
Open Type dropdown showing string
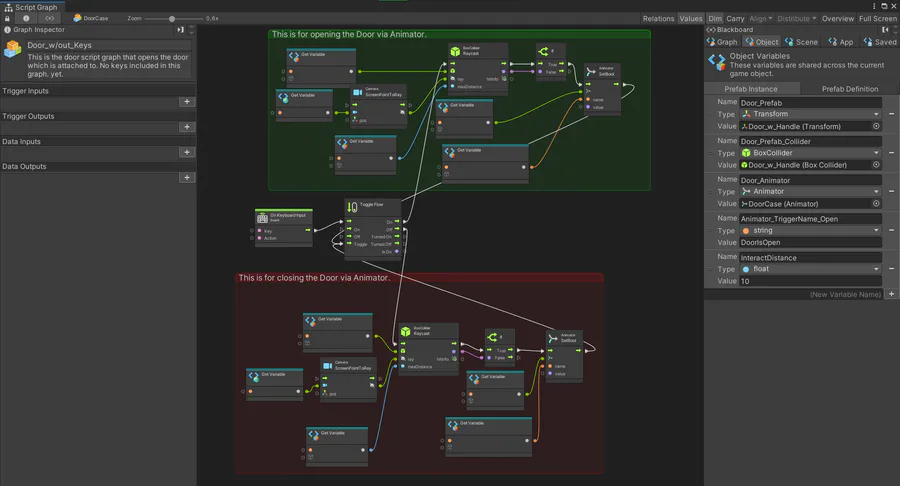click(x=810, y=231)
